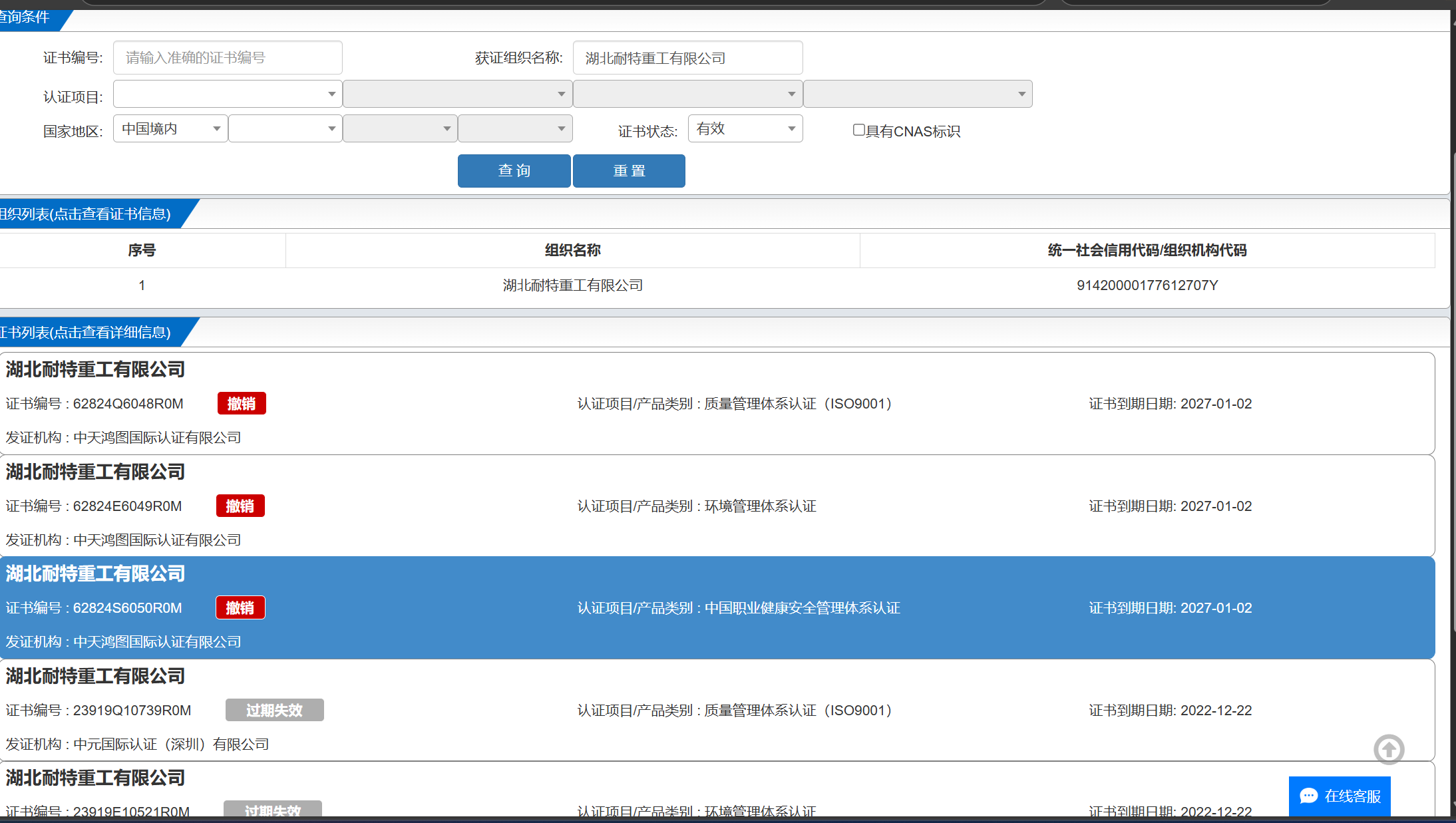Click the 重置 reset button
The image size is (1456, 823).
coord(629,171)
